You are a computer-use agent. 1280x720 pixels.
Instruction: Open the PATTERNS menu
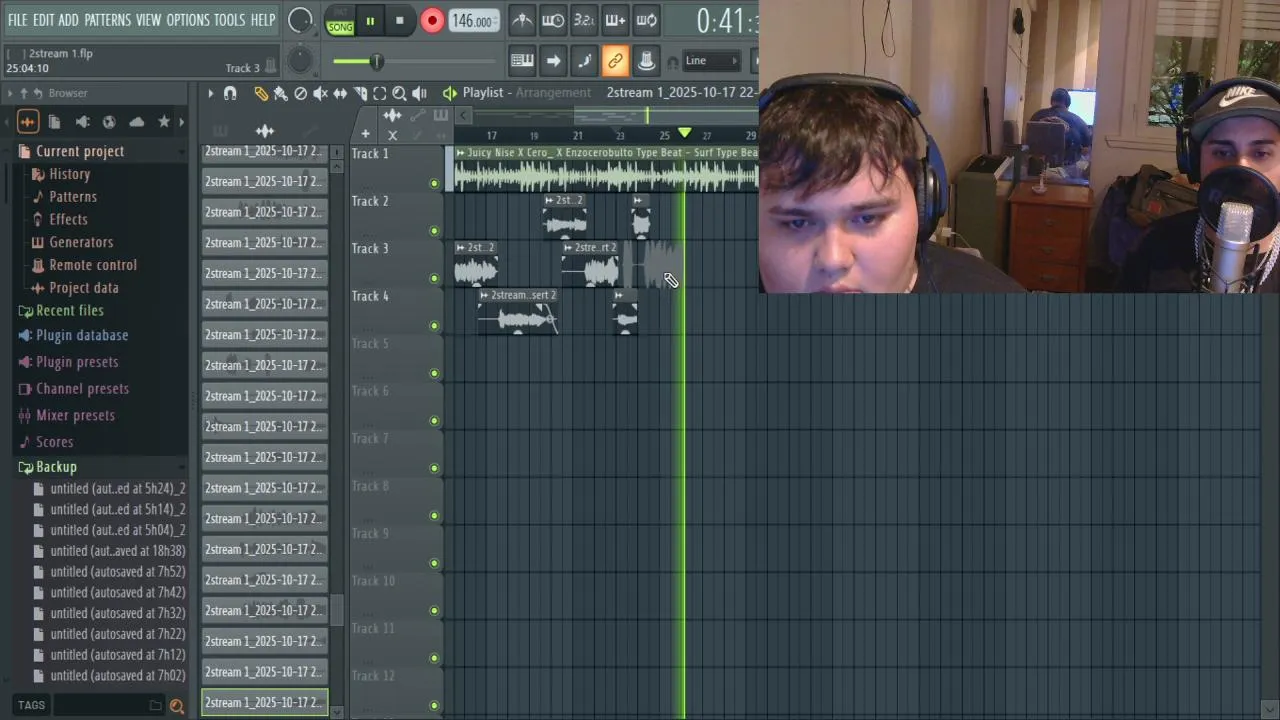pos(107,20)
